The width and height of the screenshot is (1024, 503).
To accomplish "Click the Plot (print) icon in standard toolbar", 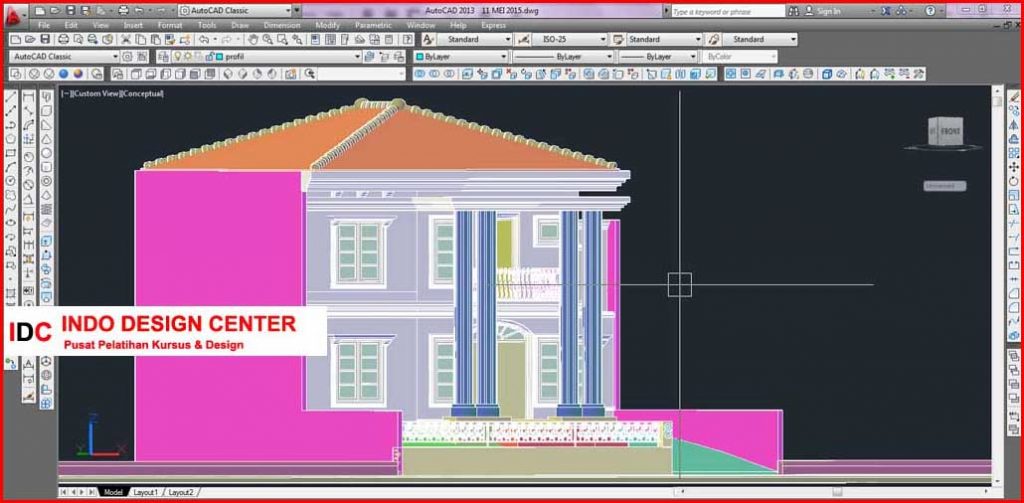I will tap(63, 40).
